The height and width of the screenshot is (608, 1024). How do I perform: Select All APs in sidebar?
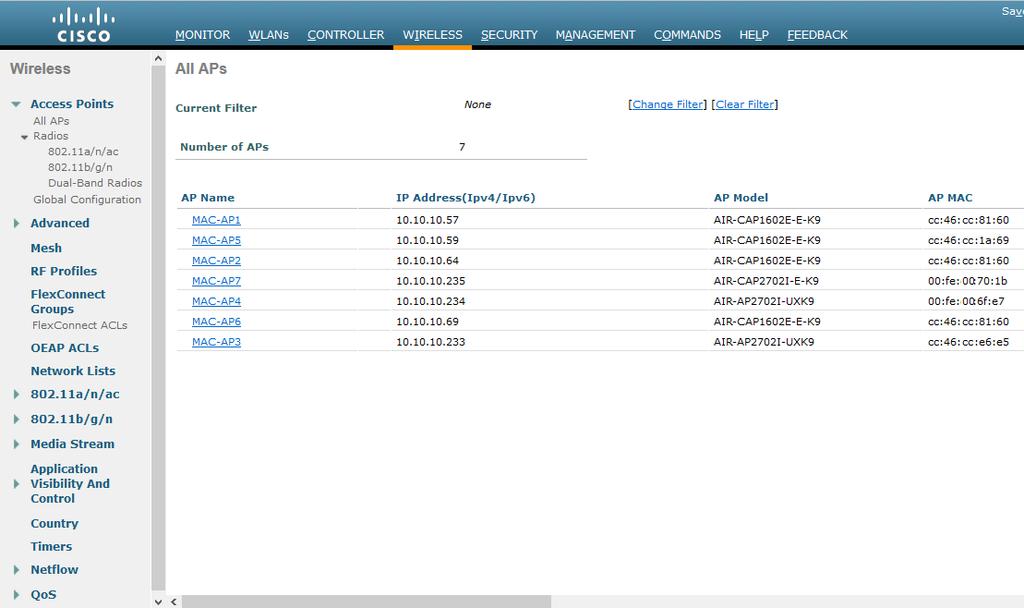(51, 121)
